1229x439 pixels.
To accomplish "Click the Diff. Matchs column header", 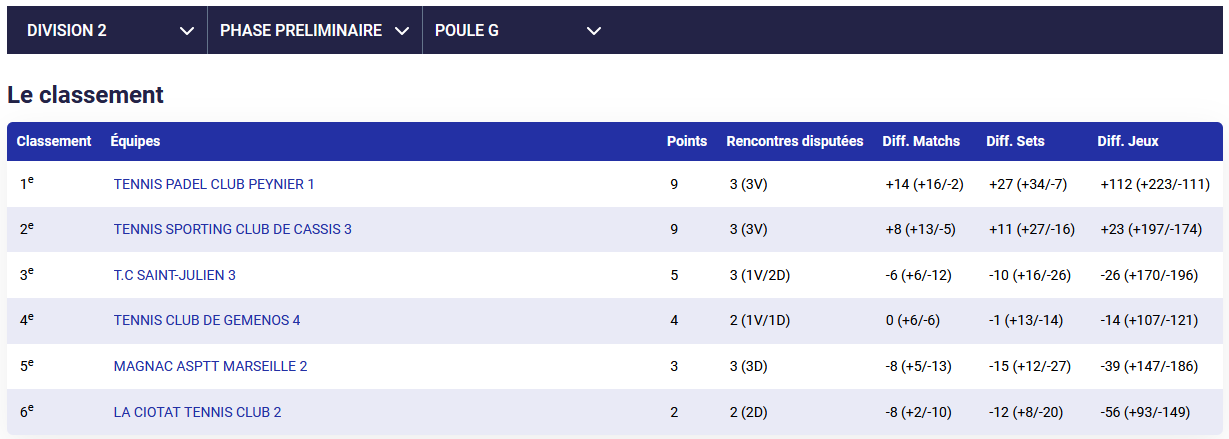I will pyautogui.click(x=921, y=141).
